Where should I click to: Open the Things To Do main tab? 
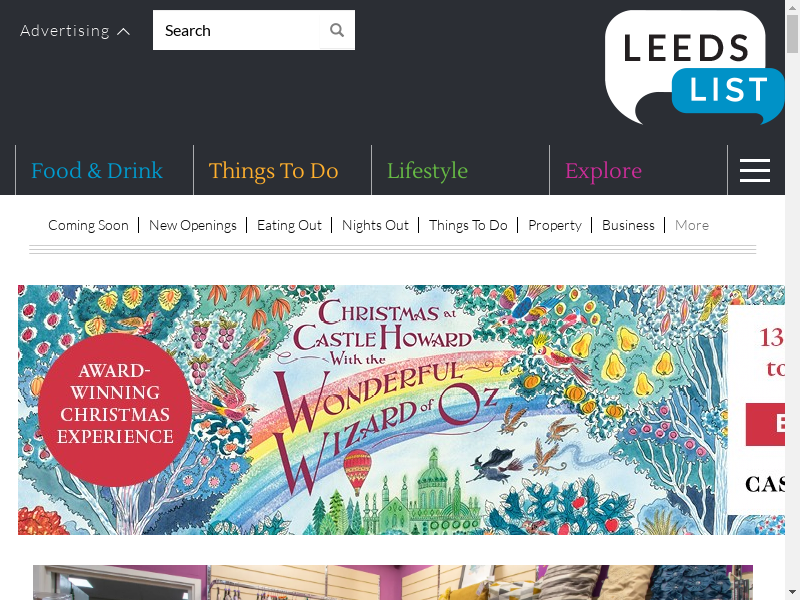point(273,170)
